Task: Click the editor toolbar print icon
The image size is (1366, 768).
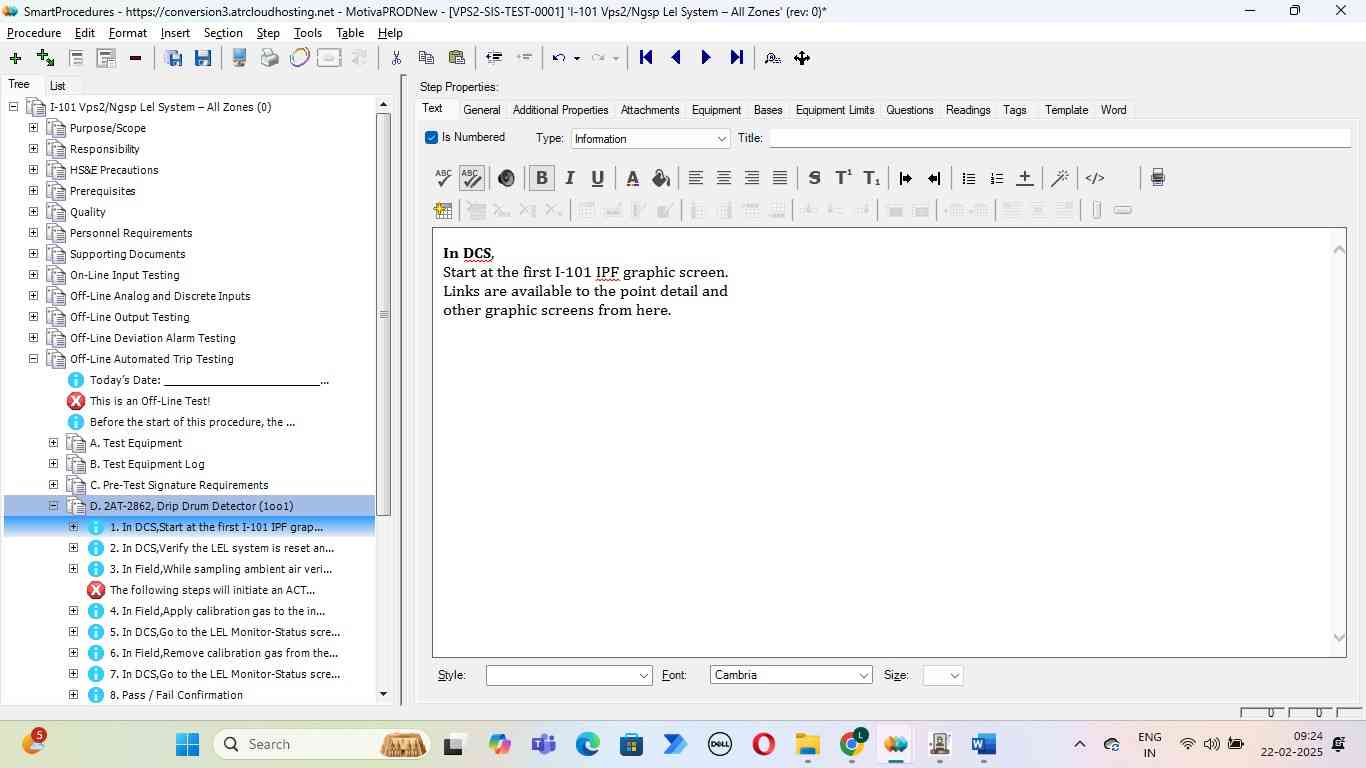Action: pos(1158,178)
